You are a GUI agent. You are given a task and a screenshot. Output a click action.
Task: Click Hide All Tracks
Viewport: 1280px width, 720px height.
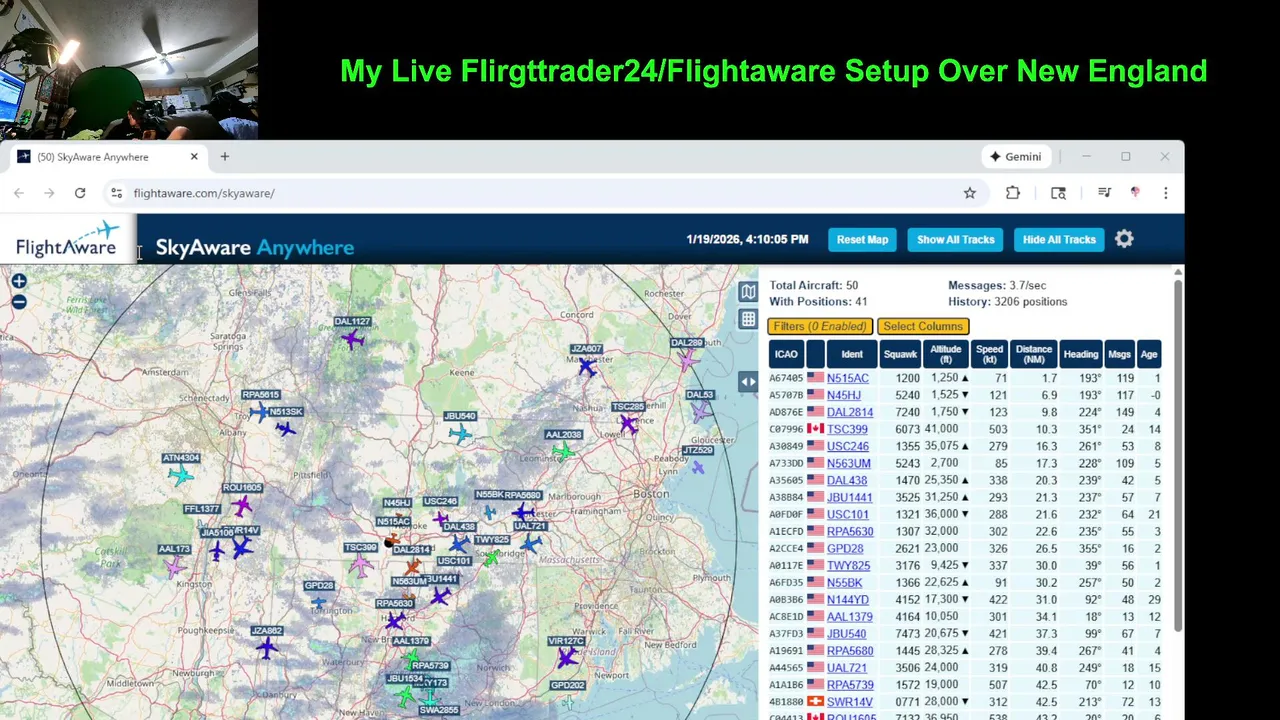(x=1059, y=239)
